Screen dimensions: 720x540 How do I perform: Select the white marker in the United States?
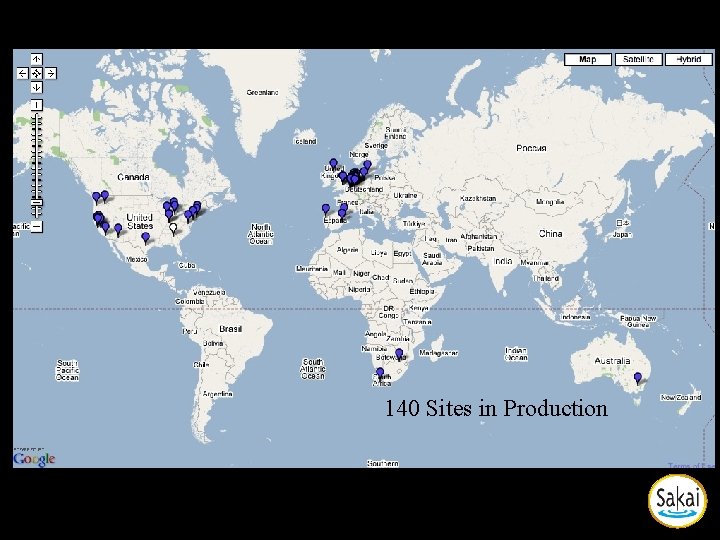(173, 228)
